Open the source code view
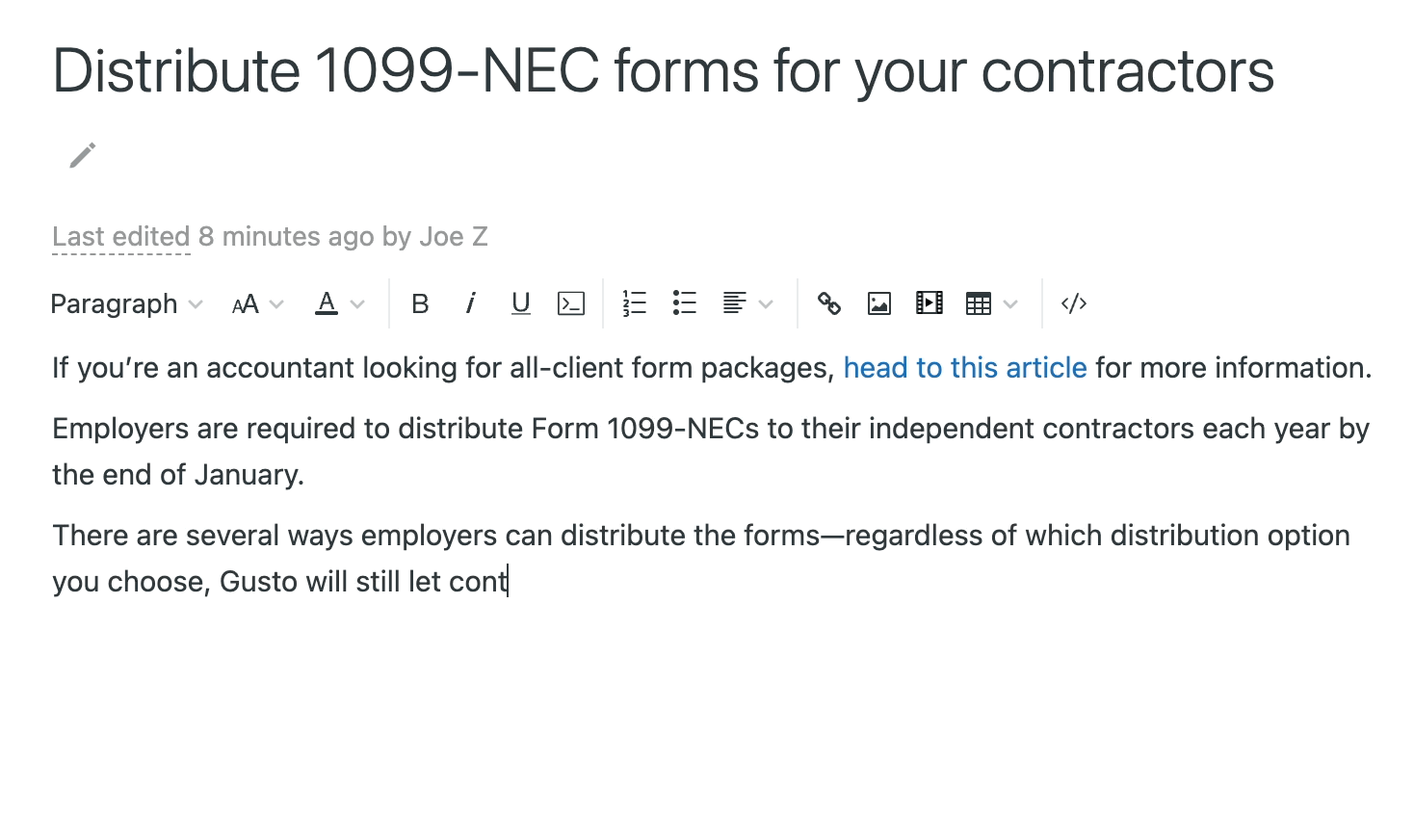Image resolution: width=1414 pixels, height=840 pixels. [x=1074, y=303]
